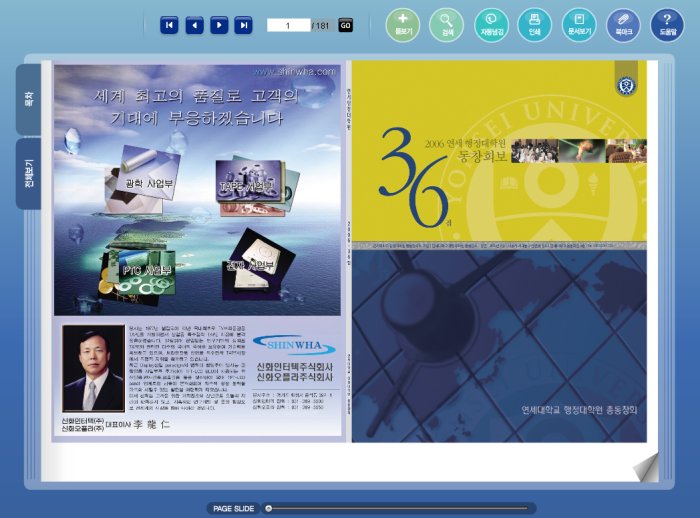This screenshot has width=700, height=518.
Task: Open the 전체보기 view-all tab
Action: 29,174
